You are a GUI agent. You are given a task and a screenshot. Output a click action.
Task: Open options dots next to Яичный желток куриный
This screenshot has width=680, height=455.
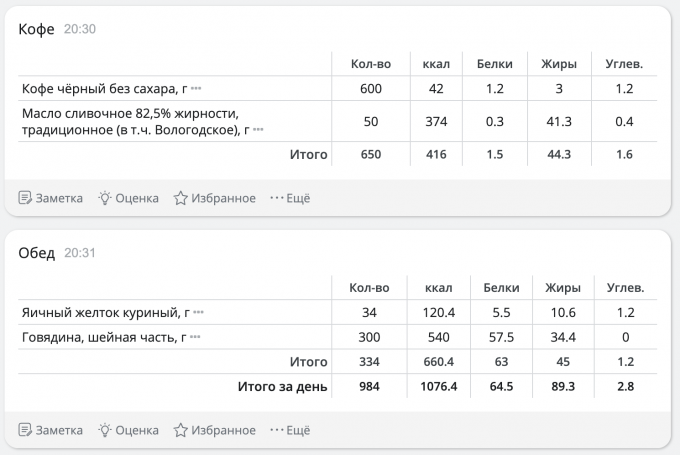point(198,313)
